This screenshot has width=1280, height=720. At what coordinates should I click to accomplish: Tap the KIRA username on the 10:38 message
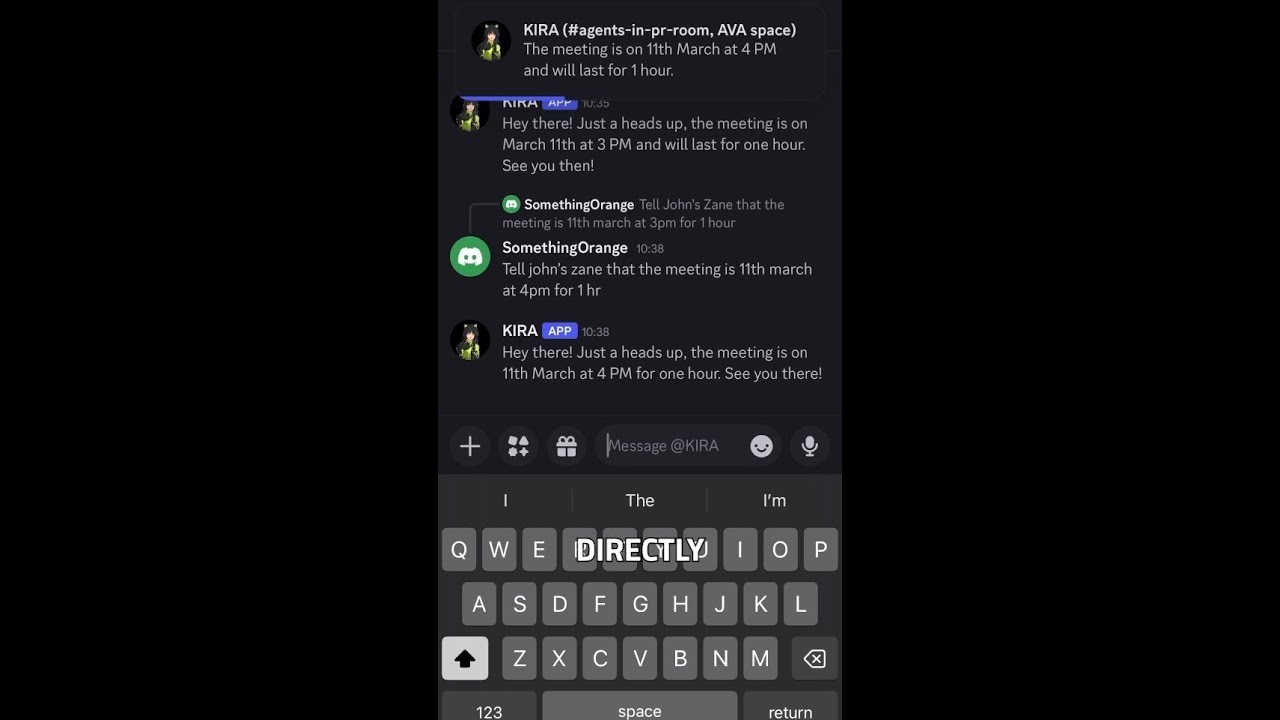pos(520,330)
